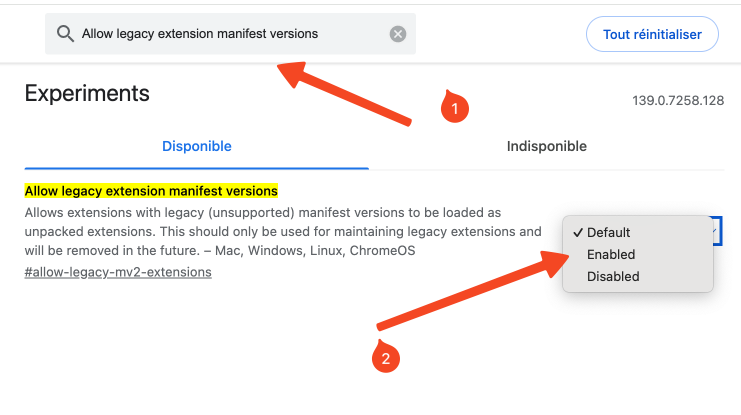Focus the flags search input field

233,34
